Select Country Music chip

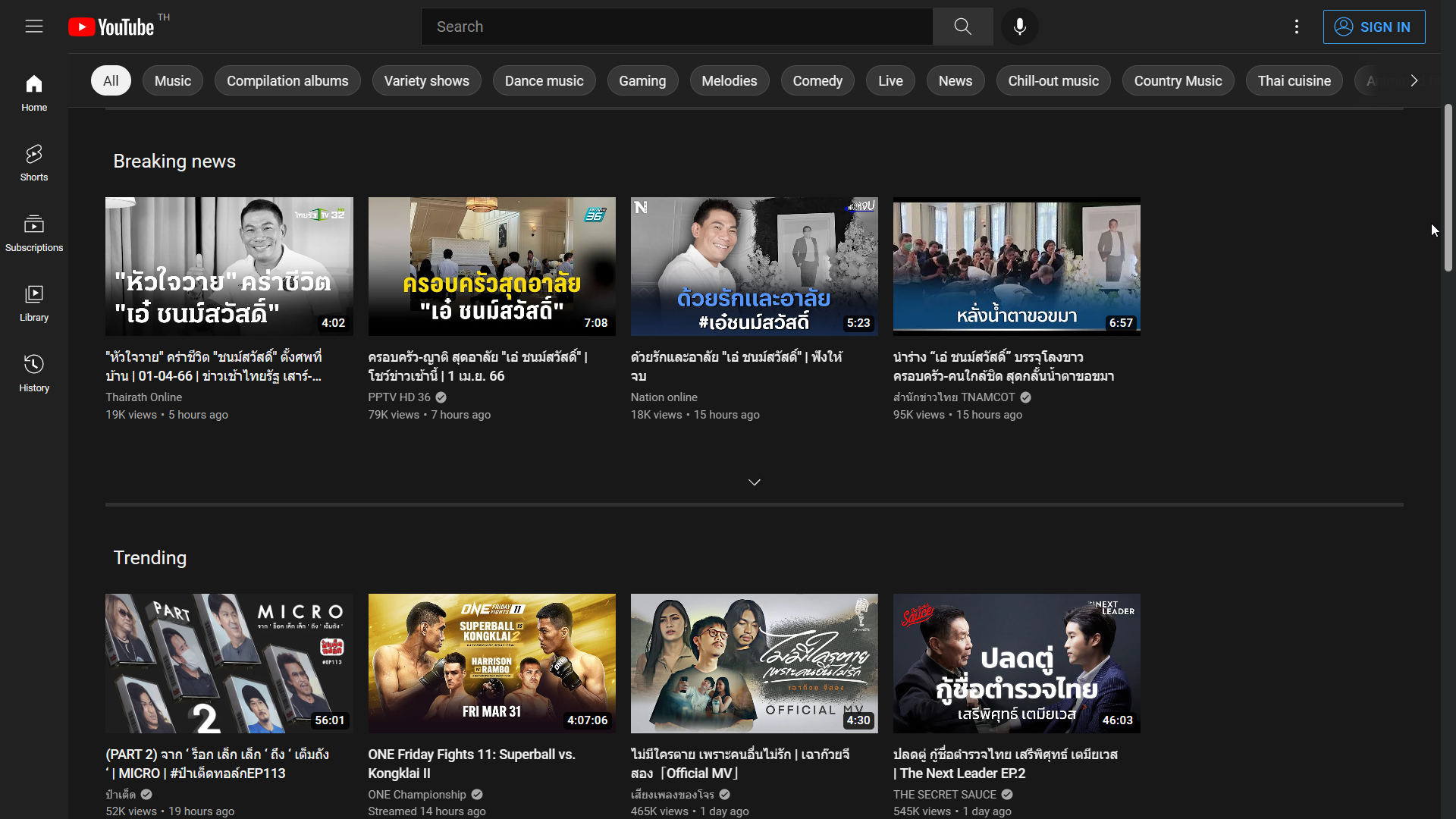click(x=1178, y=81)
